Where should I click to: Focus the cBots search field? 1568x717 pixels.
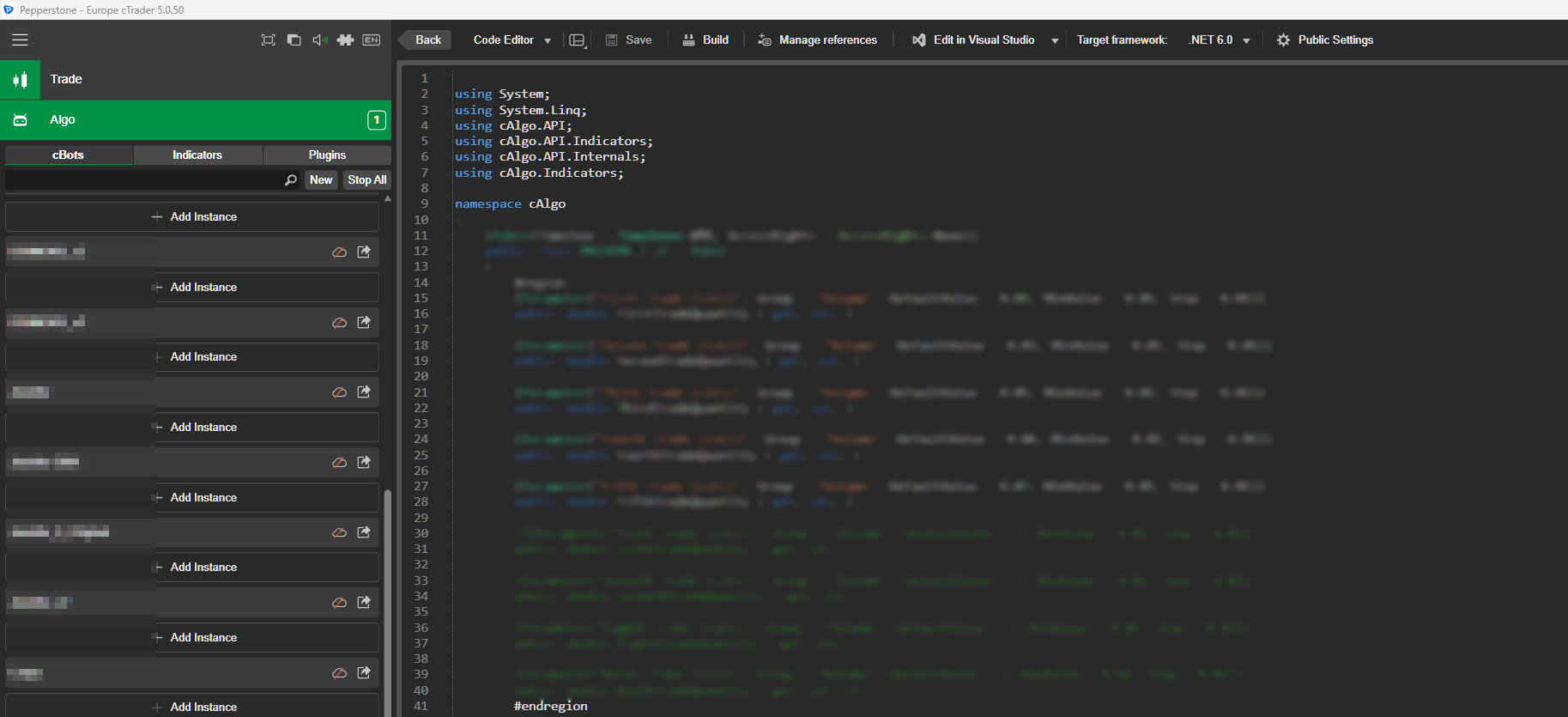(x=144, y=179)
